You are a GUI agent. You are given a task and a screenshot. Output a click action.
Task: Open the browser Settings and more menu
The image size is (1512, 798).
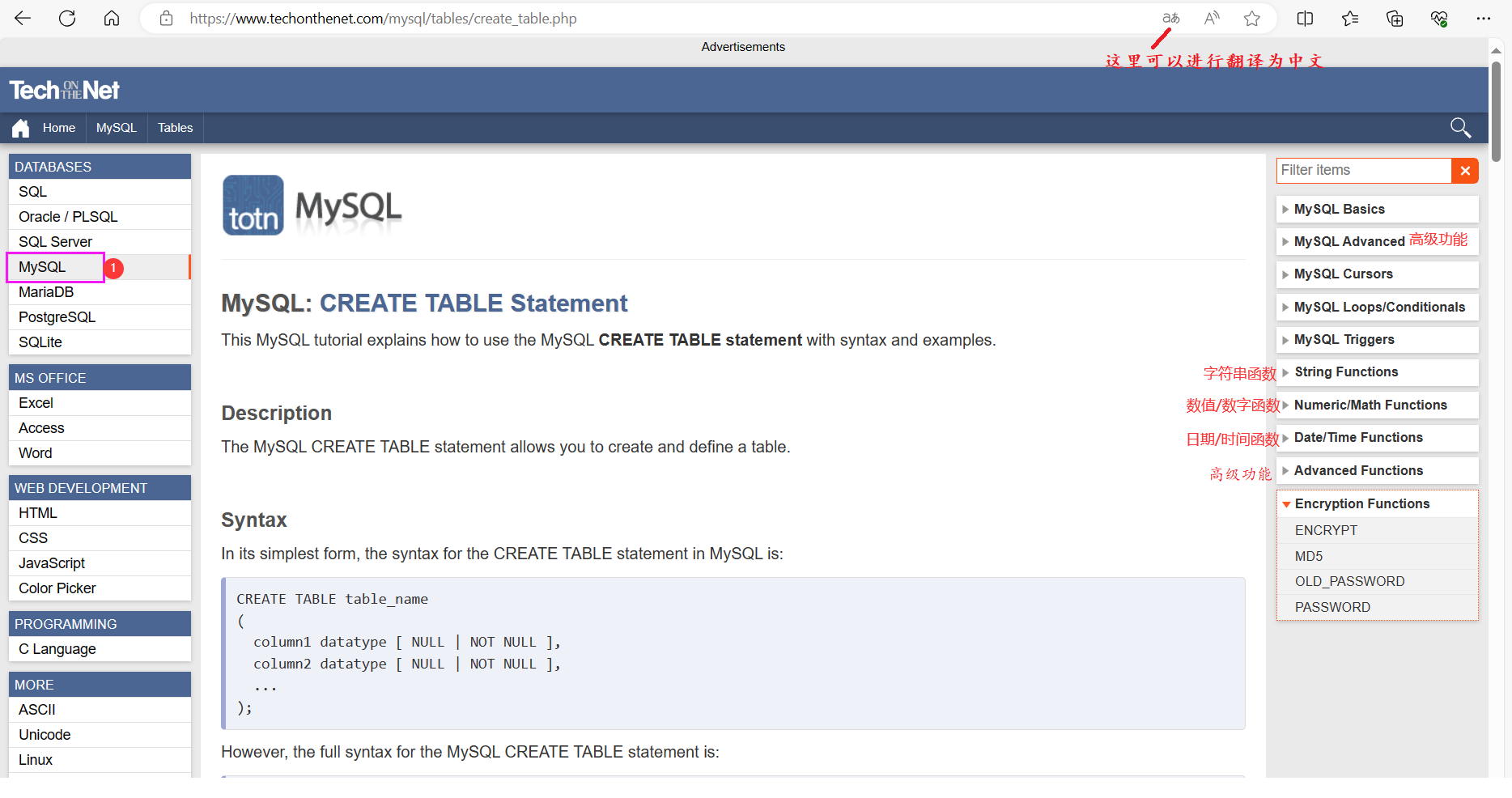pyautogui.click(x=1484, y=18)
